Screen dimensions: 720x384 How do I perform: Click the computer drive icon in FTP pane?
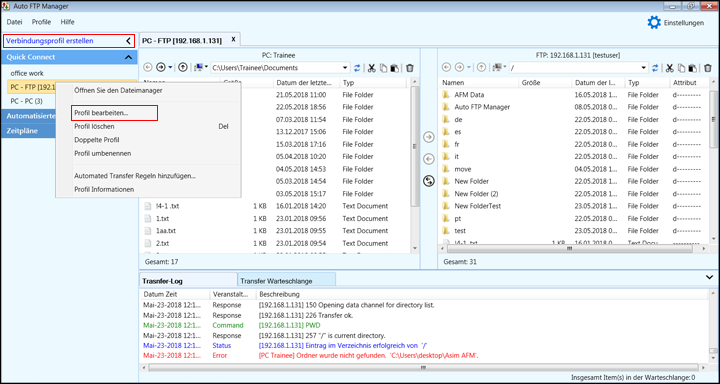[x=497, y=68]
